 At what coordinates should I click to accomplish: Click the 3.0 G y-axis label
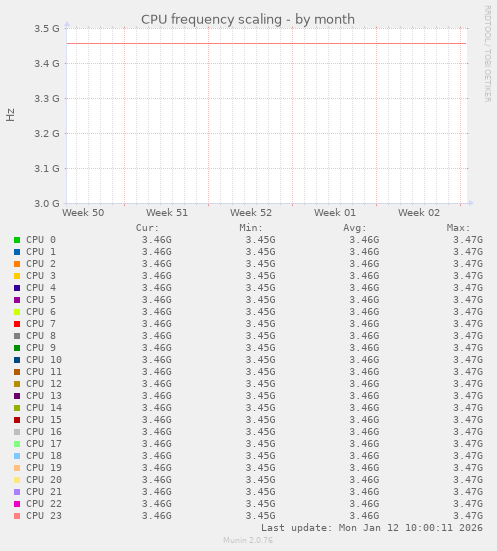coord(47,203)
